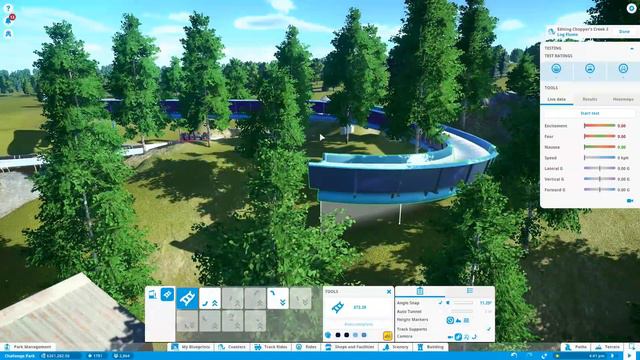Click the undo arrow in status bar
The width and height of the screenshot is (640, 360).
tap(514, 356)
